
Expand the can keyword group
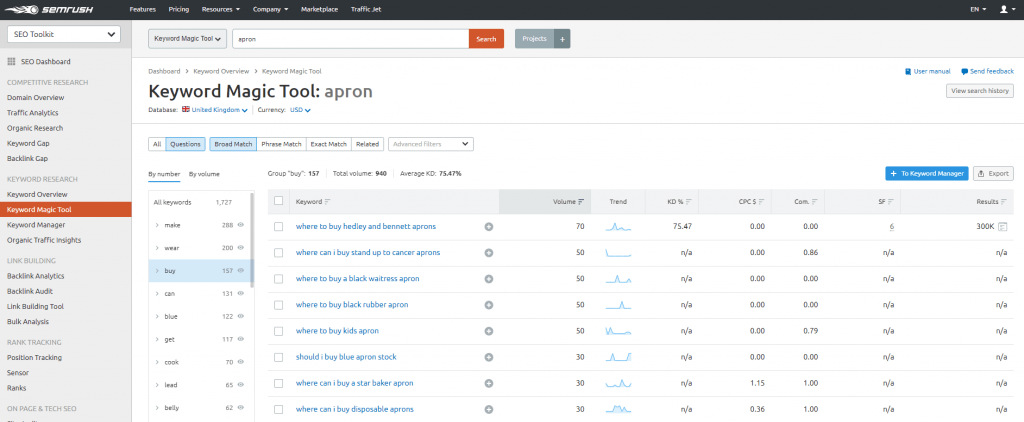(157, 293)
